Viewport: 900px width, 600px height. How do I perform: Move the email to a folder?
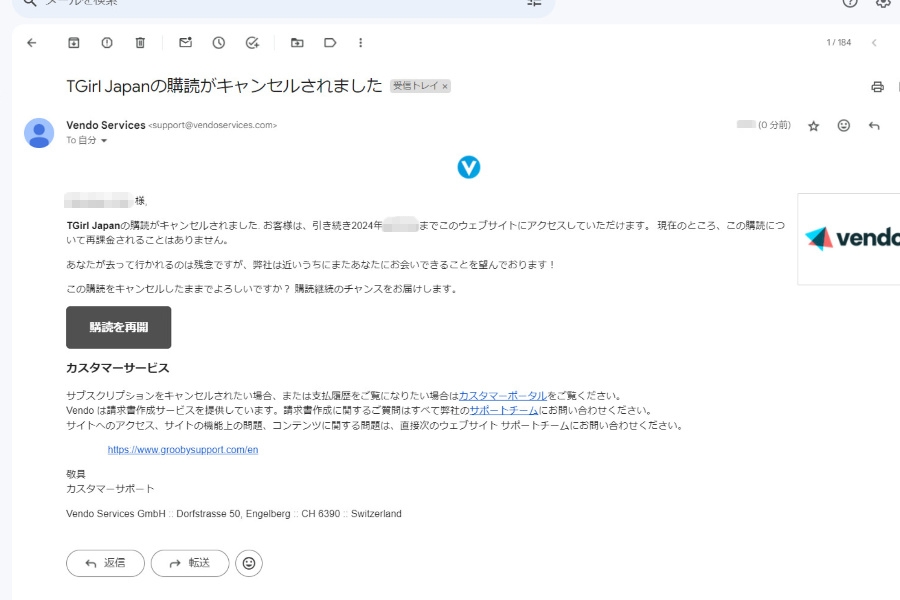(297, 42)
